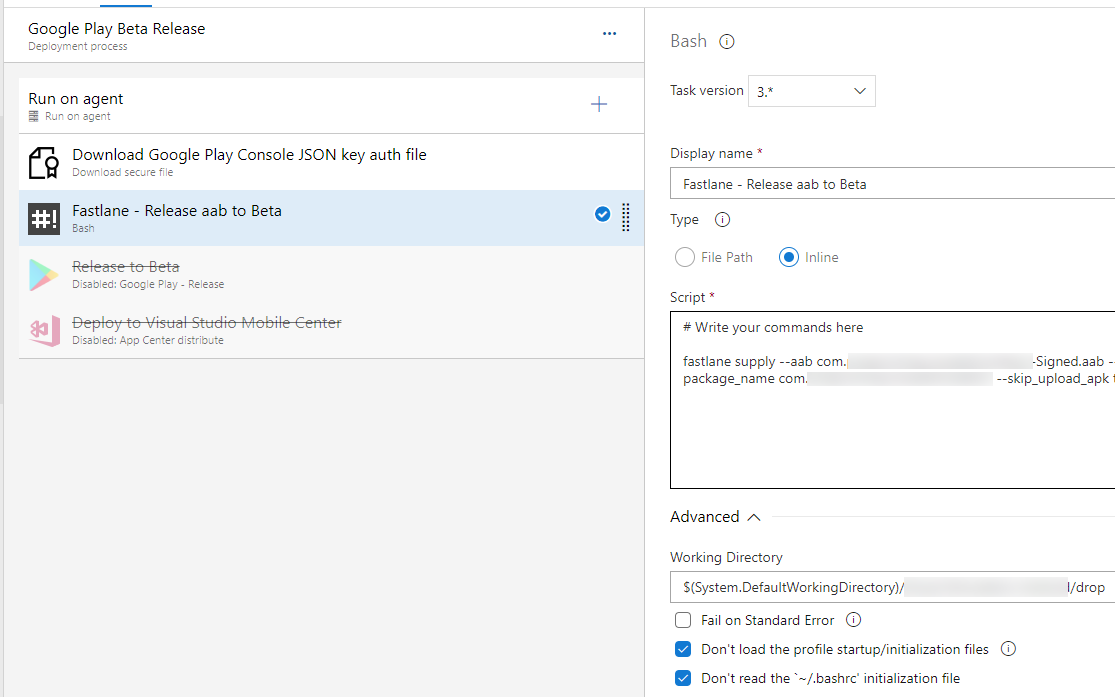Select the File Path radio button
Image resolution: width=1115 pixels, height=697 pixels.
[685, 257]
